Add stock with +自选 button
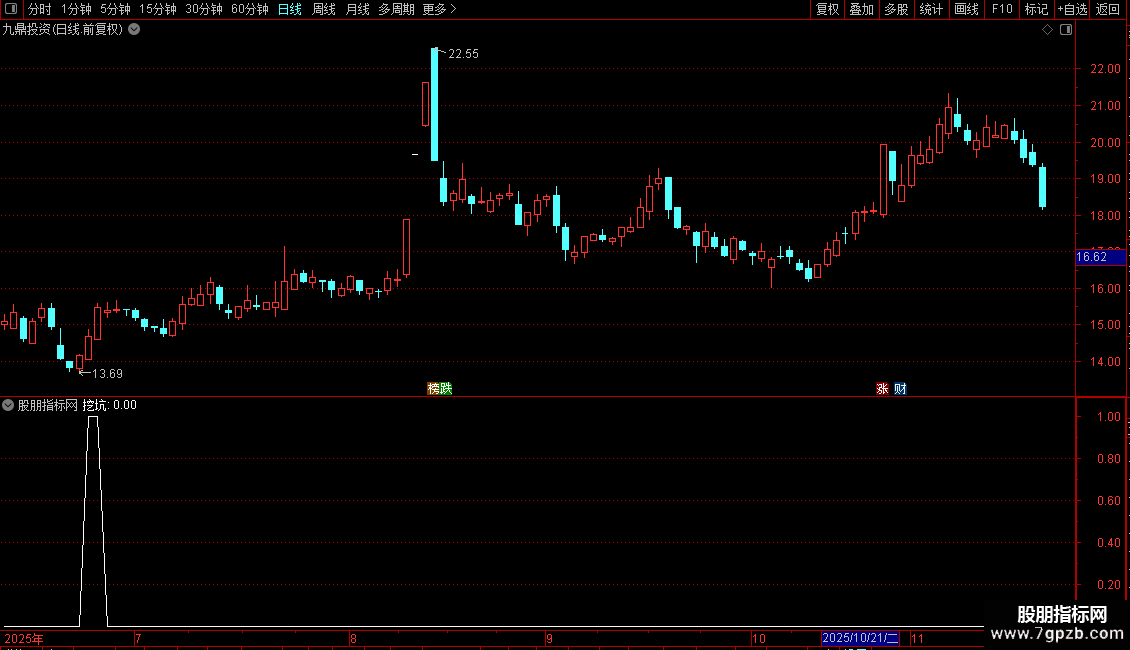Image resolution: width=1130 pixels, height=650 pixels. (1072, 9)
